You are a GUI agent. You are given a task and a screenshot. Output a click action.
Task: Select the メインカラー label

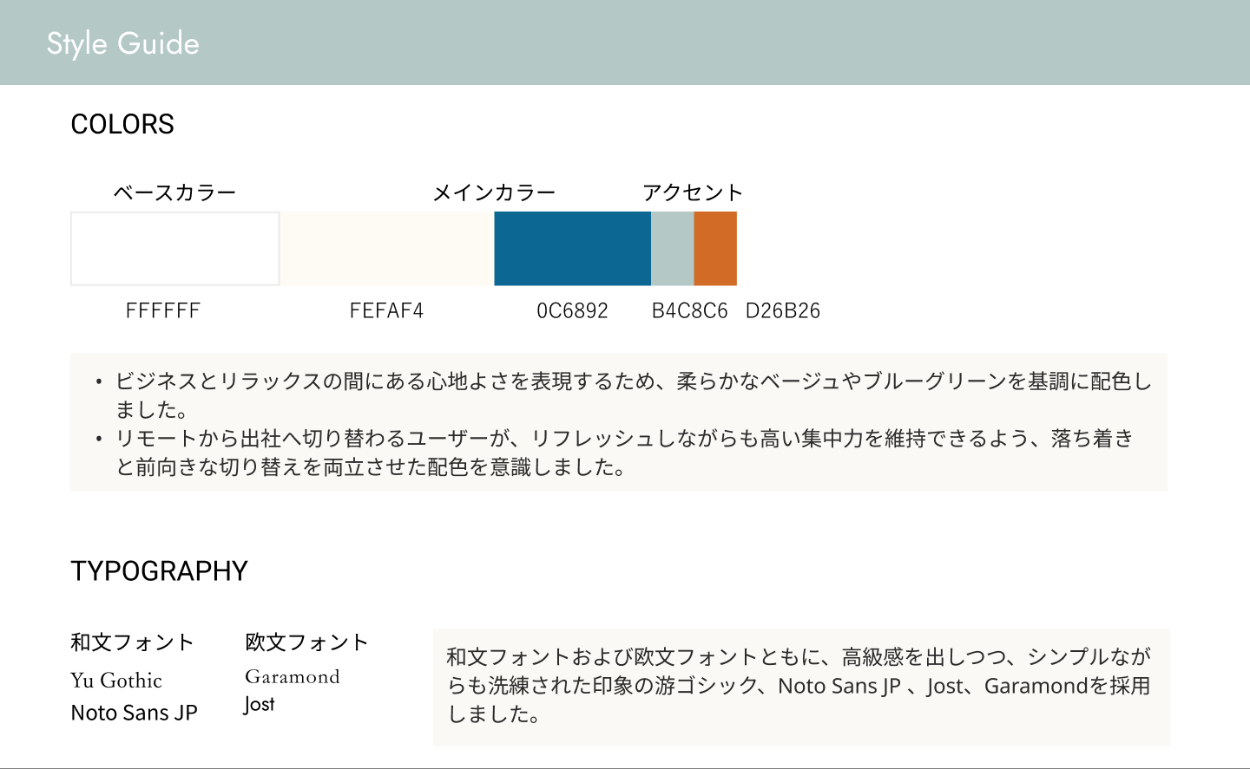pos(494,193)
